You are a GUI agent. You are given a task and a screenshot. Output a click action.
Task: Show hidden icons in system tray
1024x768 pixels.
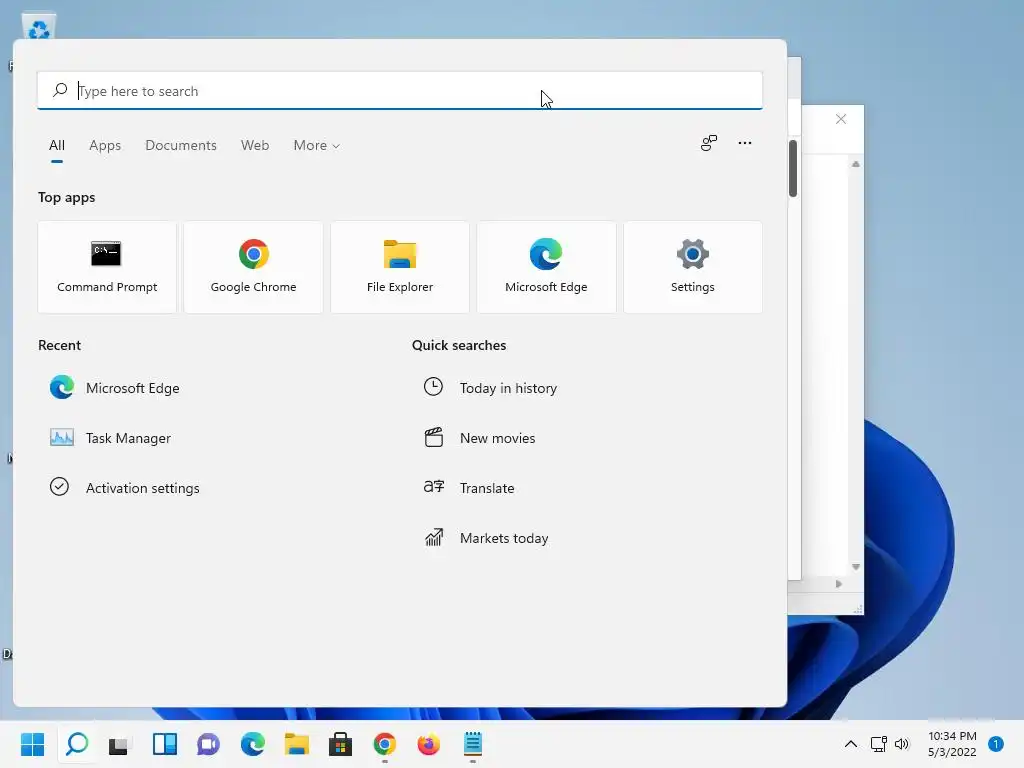850,744
